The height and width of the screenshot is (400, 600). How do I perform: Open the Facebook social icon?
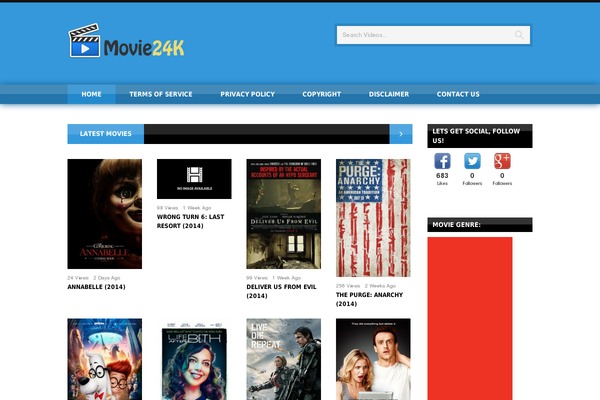click(442, 161)
